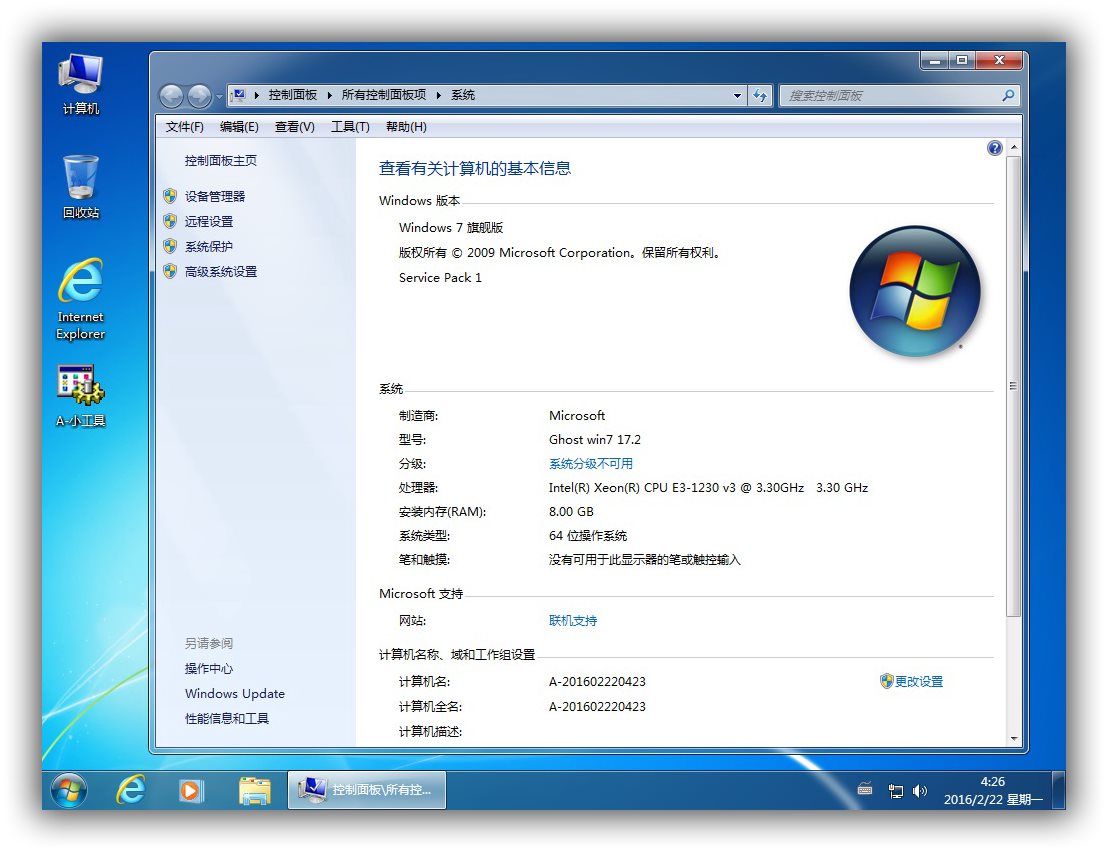1108x852 pixels.
Task: Expand the 控制面板 breadcrumb arrow
Action: click(329, 95)
